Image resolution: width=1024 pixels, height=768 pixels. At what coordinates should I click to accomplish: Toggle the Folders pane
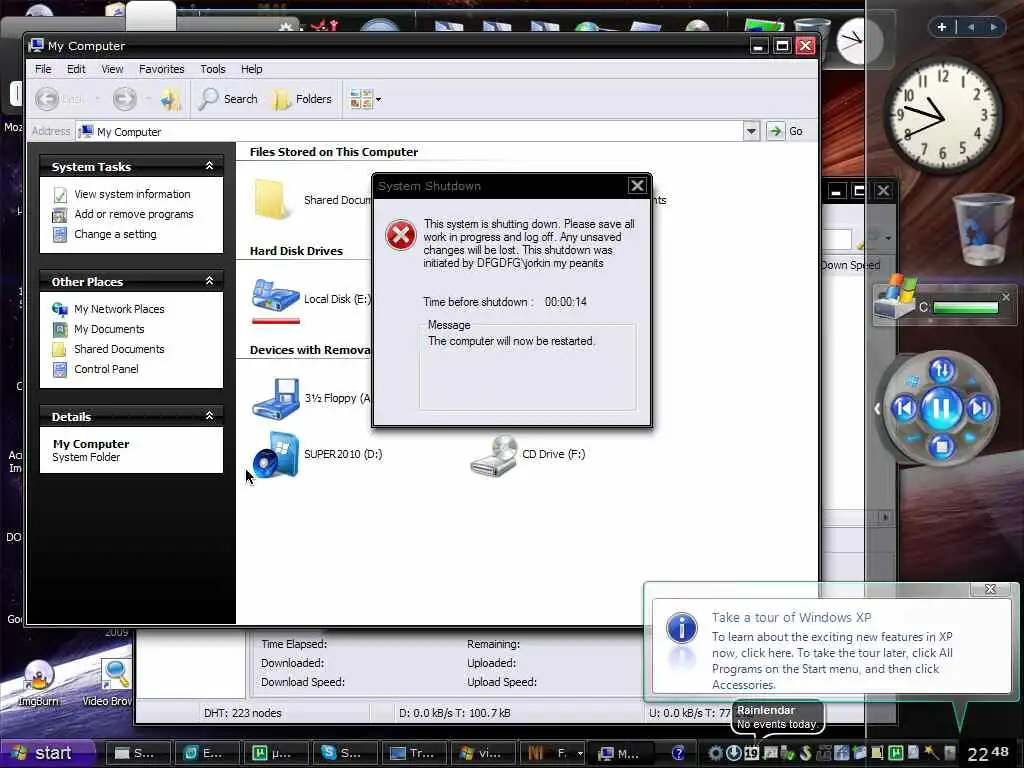point(302,99)
